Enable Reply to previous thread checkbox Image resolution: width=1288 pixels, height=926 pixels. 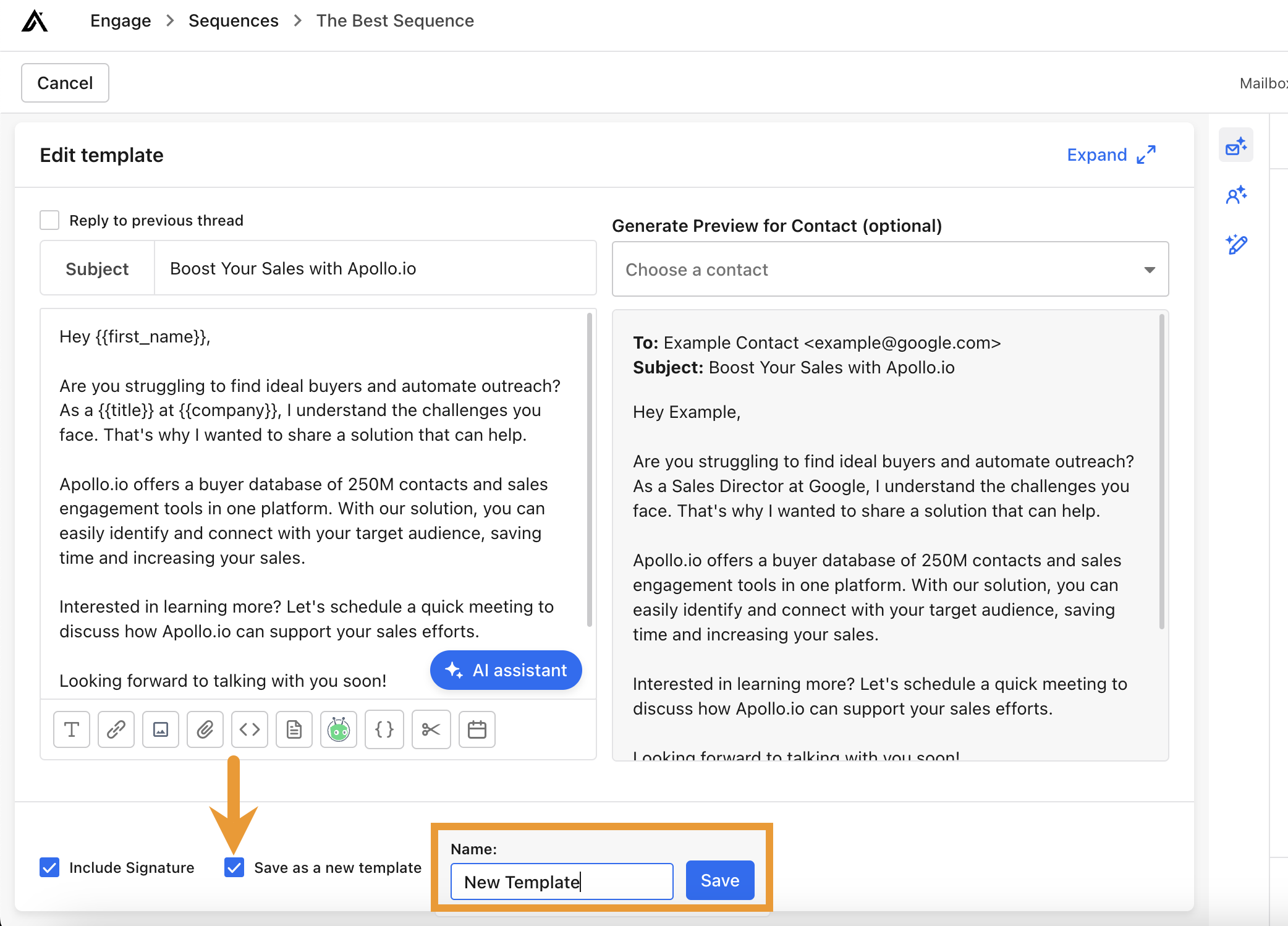tap(49, 220)
